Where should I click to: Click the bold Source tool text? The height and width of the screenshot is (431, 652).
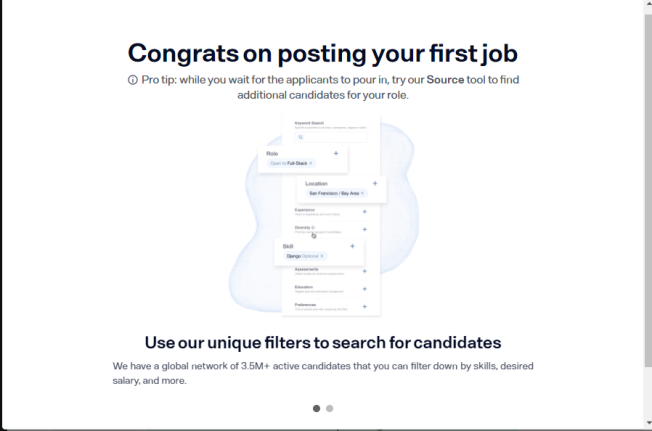pyautogui.click(x=445, y=80)
